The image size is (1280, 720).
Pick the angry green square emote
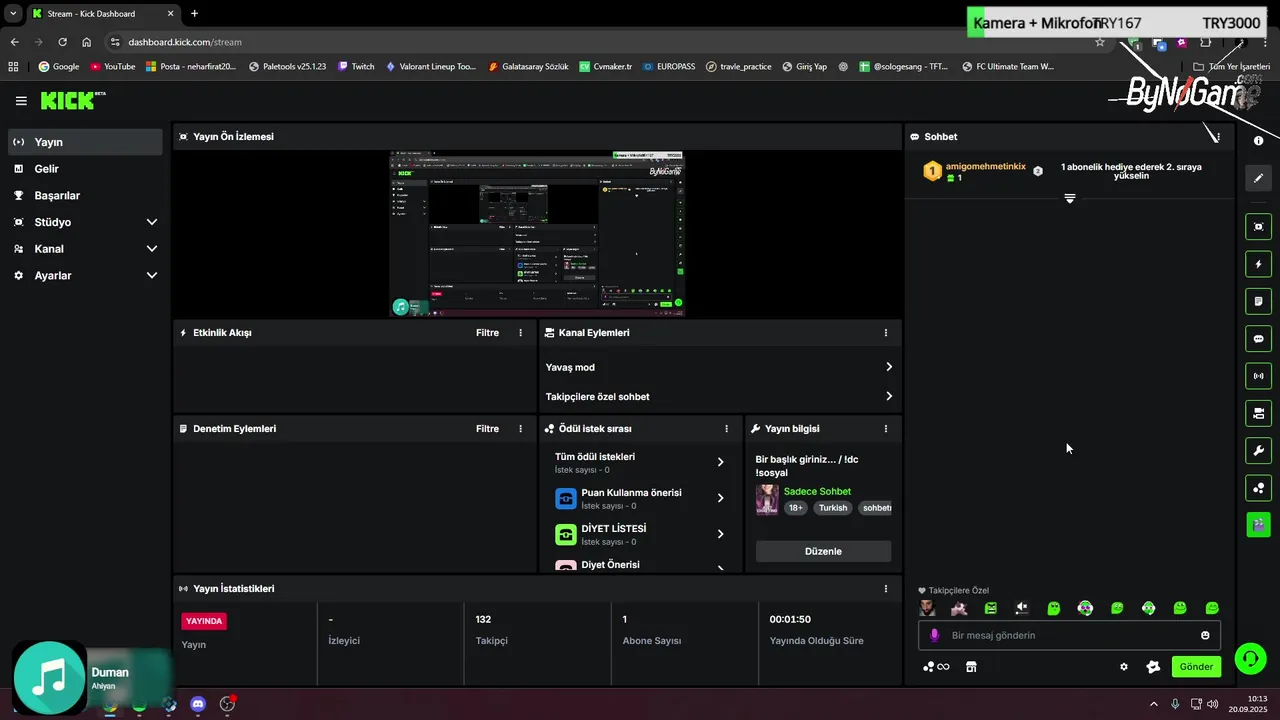tap(991, 608)
